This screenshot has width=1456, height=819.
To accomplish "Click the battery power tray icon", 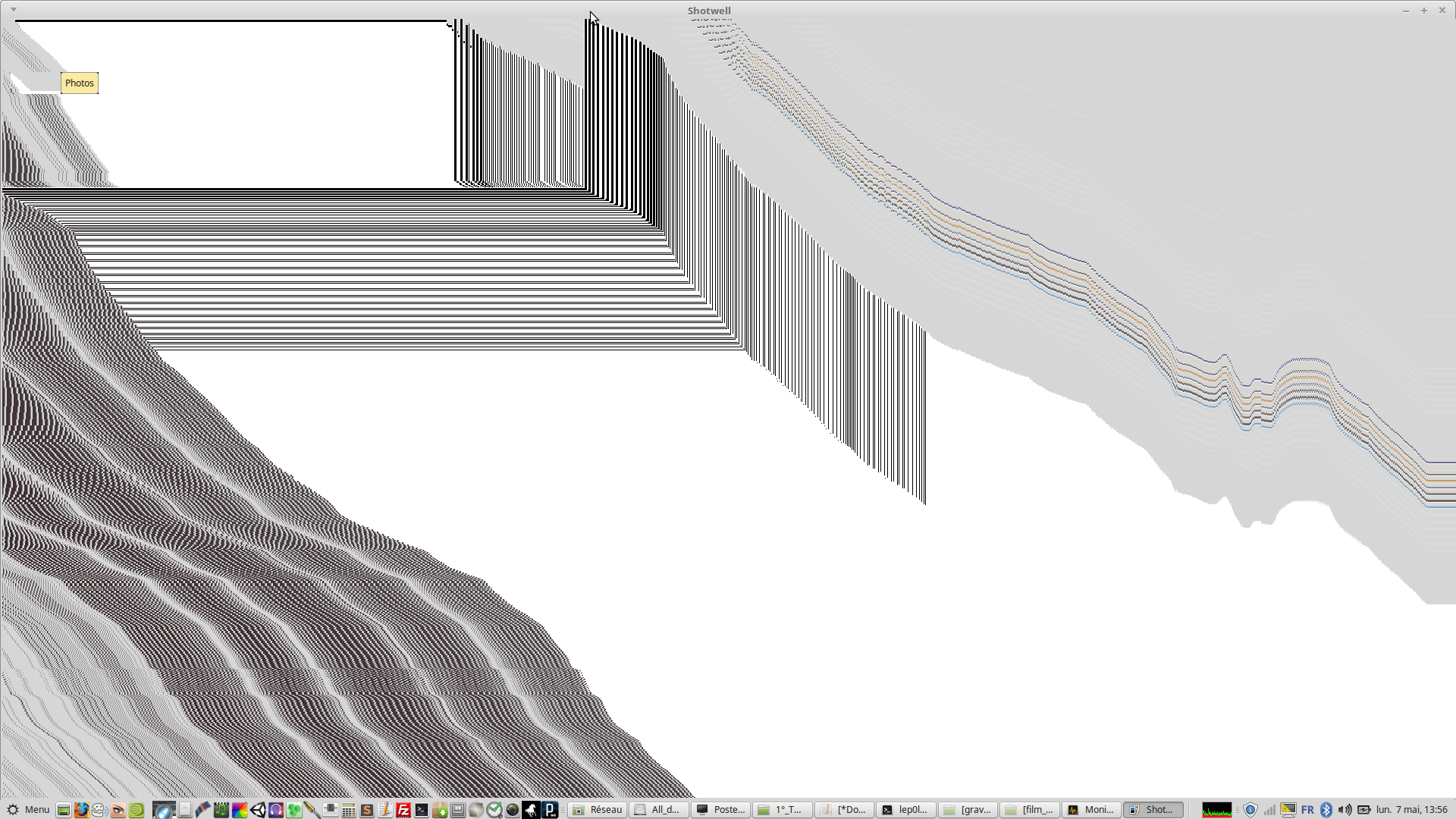I will (1363, 810).
